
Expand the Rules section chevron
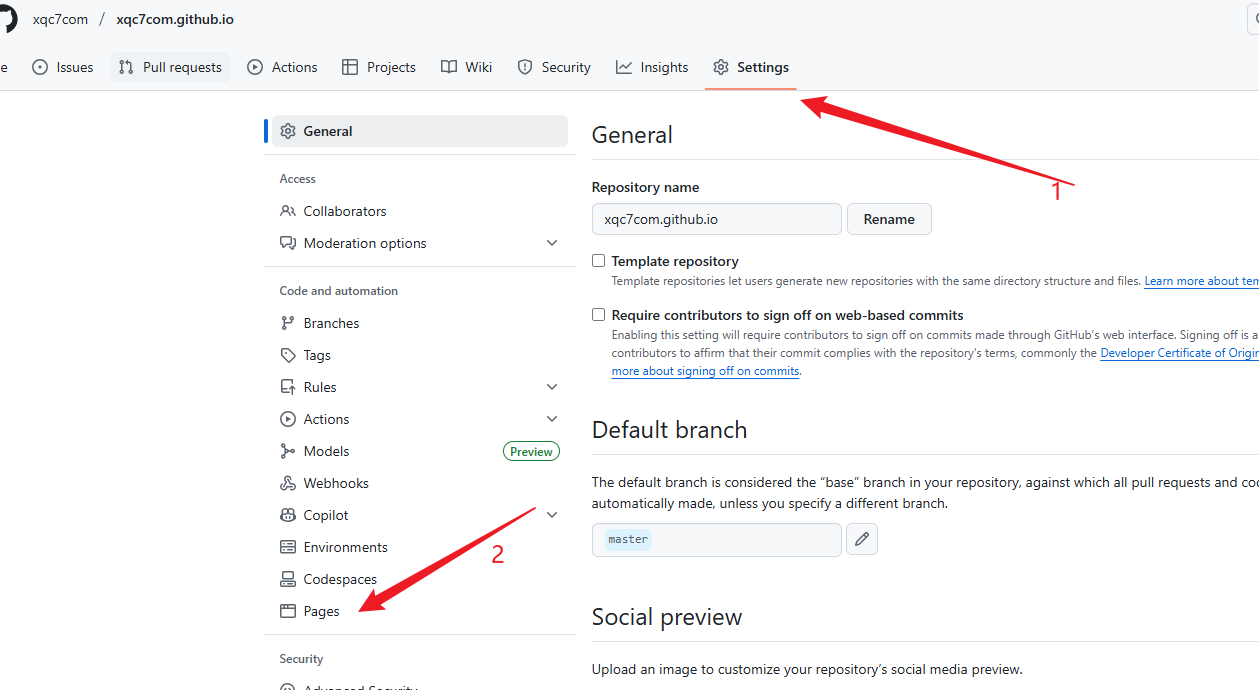coord(552,387)
